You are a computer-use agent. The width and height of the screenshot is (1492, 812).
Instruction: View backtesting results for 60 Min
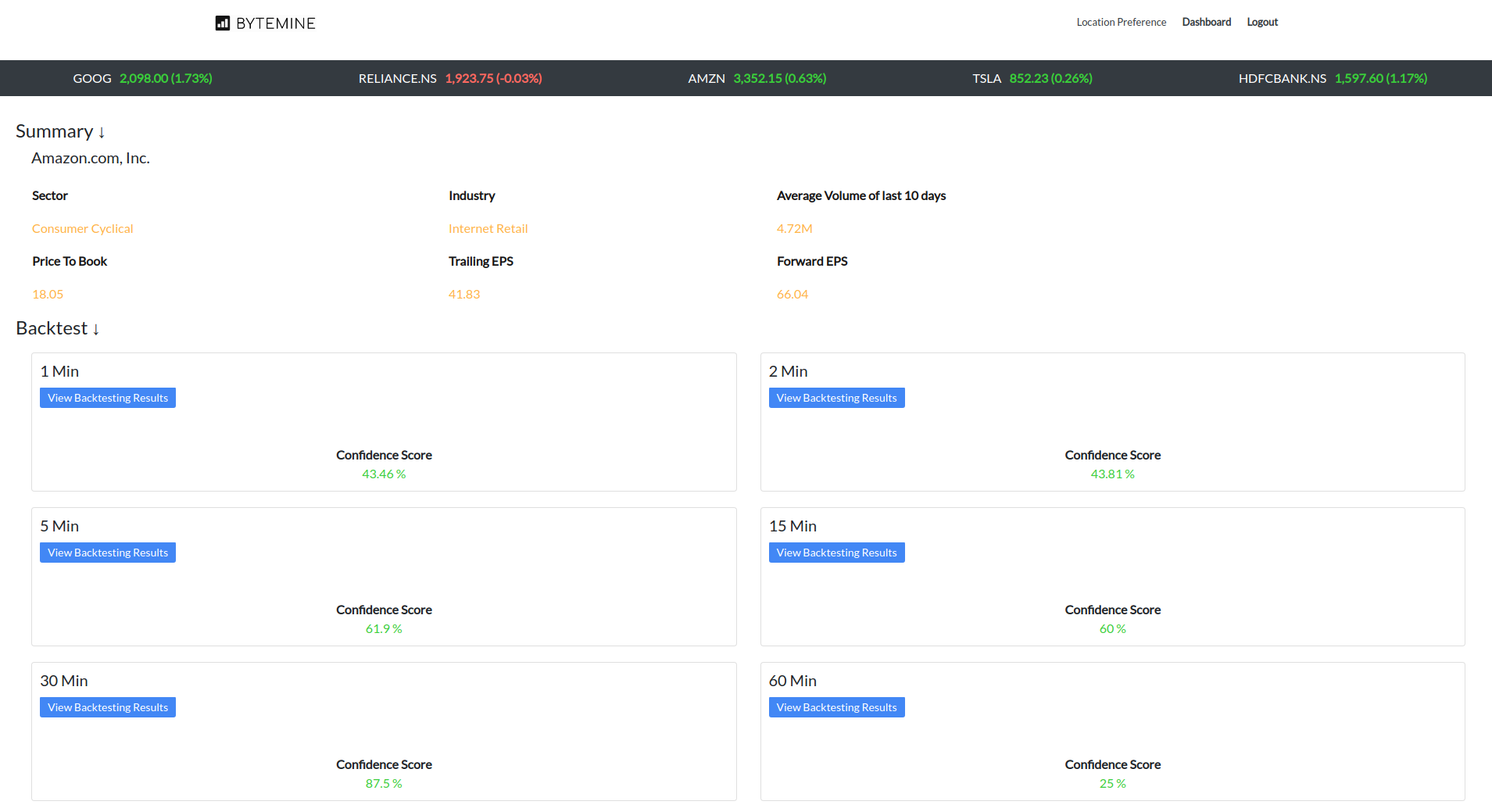(x=836, y=707)
